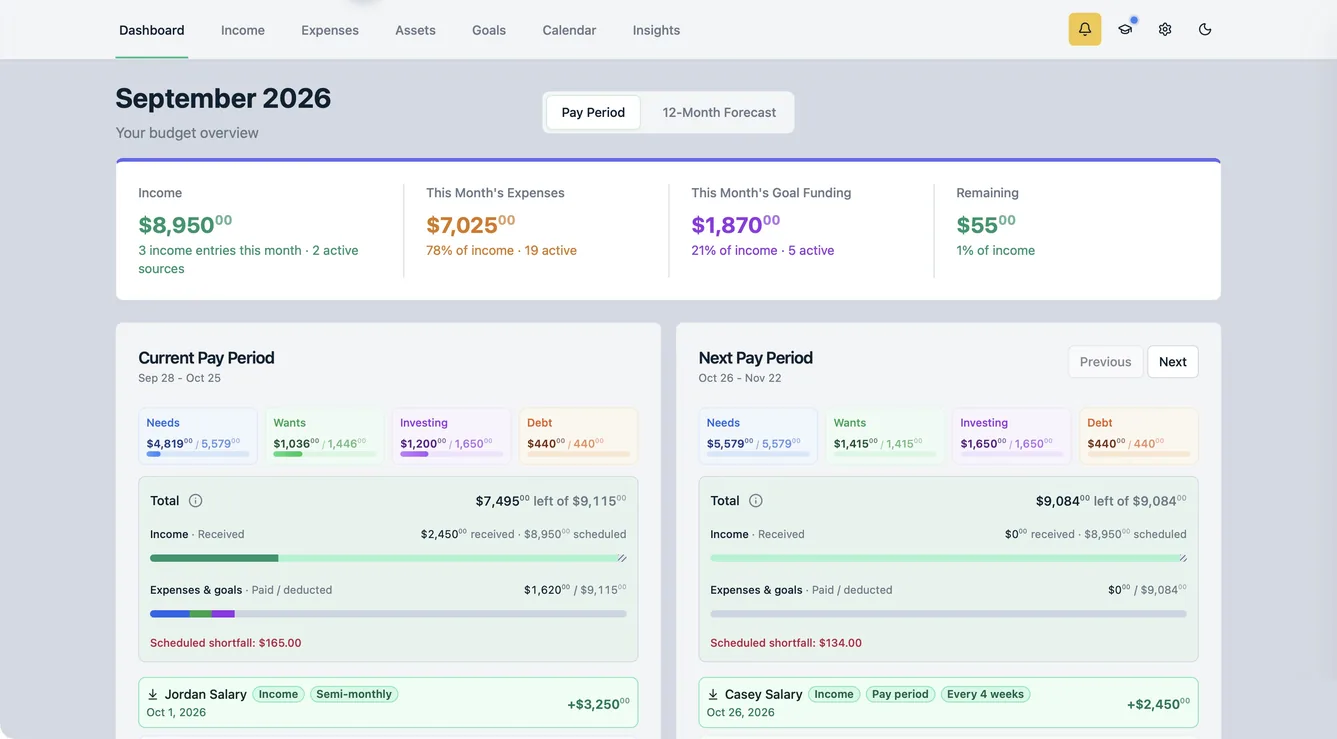Click the $55 Remaining amount
The width and height of the screenshot is (1337, 739).
pyautogui.click(x=986, y=224)
